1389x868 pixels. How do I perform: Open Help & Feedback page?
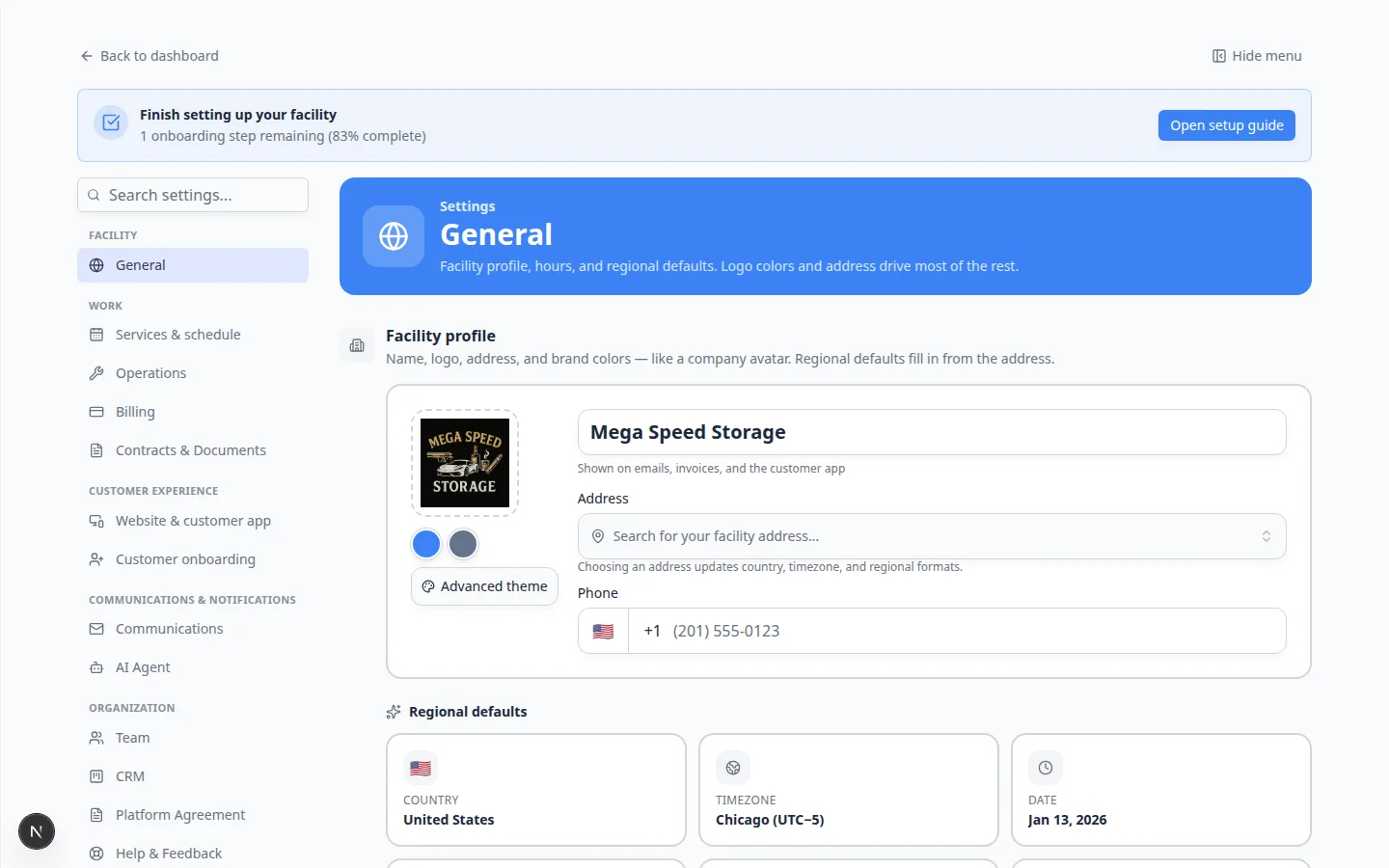(x=193, y=854)
